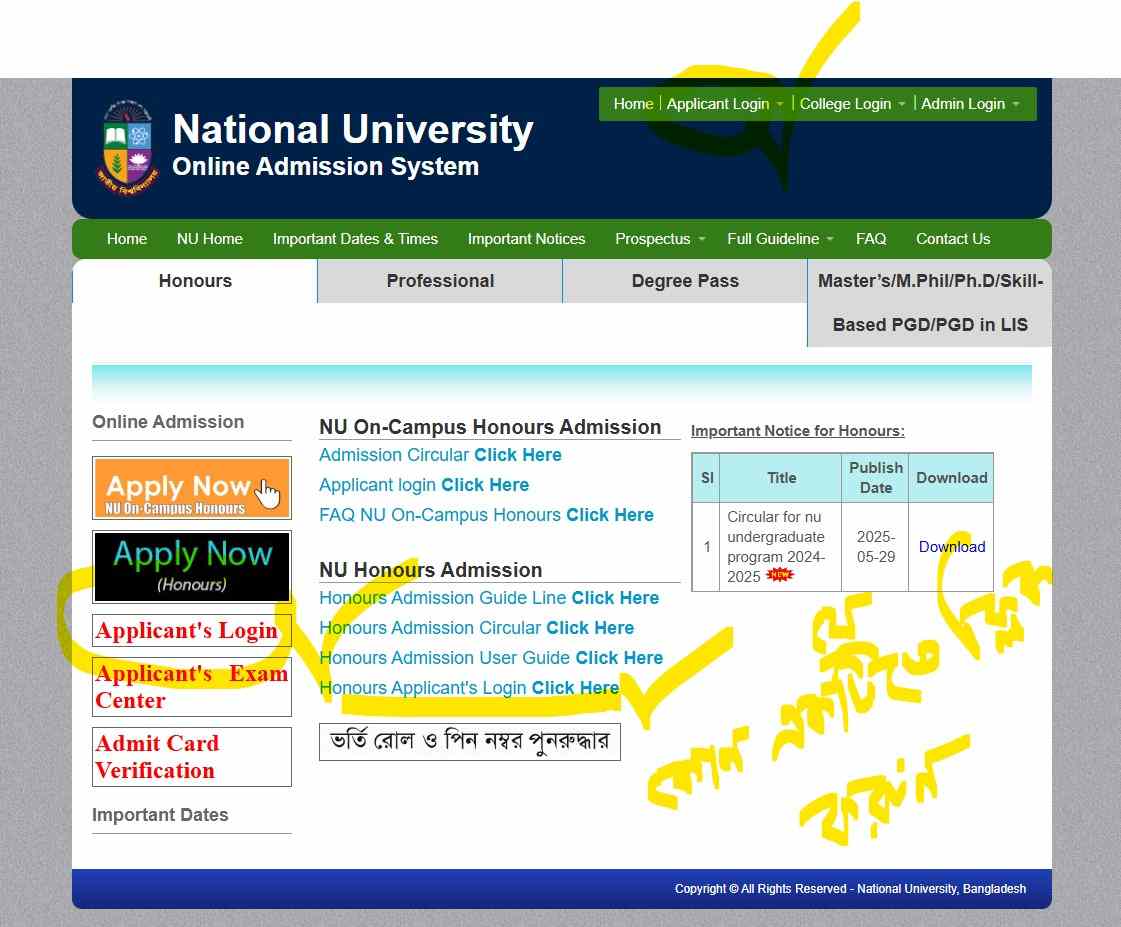Click the 'Sl' column header

pos(707,477)
